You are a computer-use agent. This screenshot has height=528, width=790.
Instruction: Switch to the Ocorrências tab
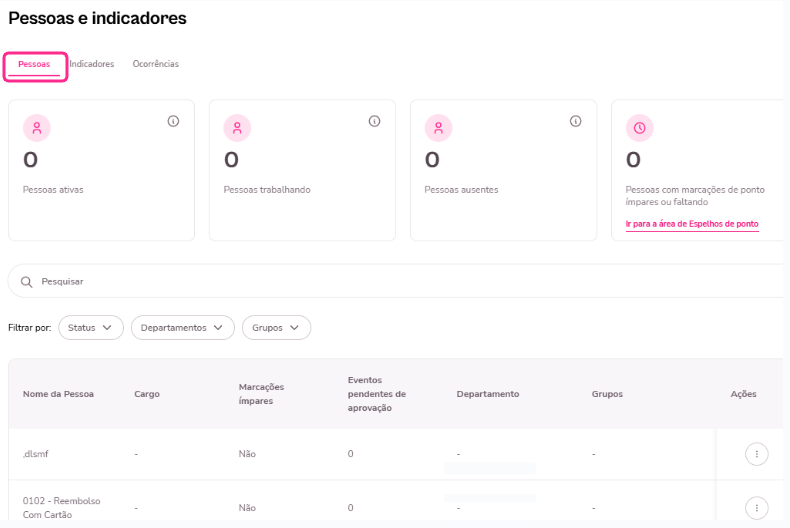pyautogui.click(x=156, y=64)
